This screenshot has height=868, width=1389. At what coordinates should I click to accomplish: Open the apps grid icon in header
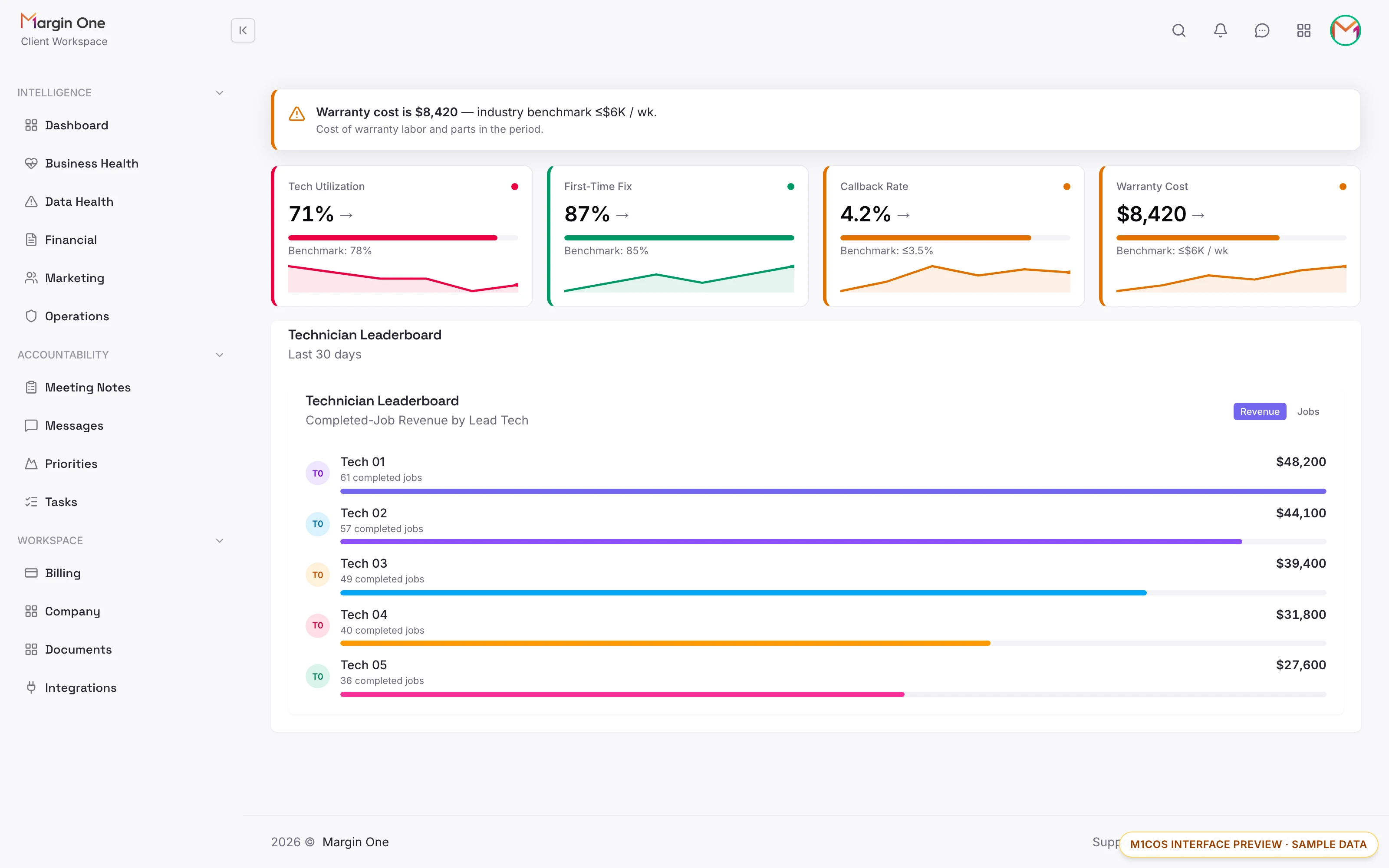[1303, 30]
